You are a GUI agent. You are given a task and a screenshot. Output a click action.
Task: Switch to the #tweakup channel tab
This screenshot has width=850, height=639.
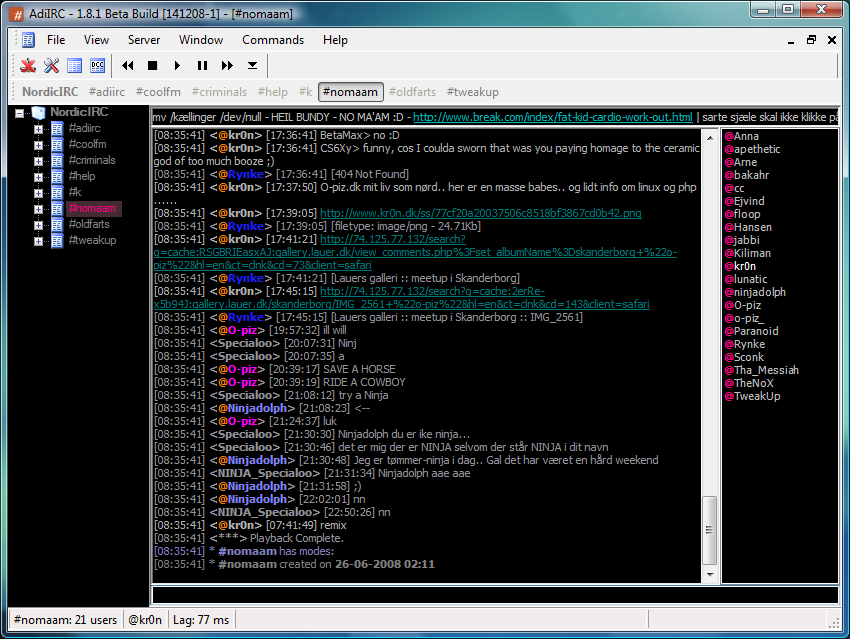click(x=472, y=92)
